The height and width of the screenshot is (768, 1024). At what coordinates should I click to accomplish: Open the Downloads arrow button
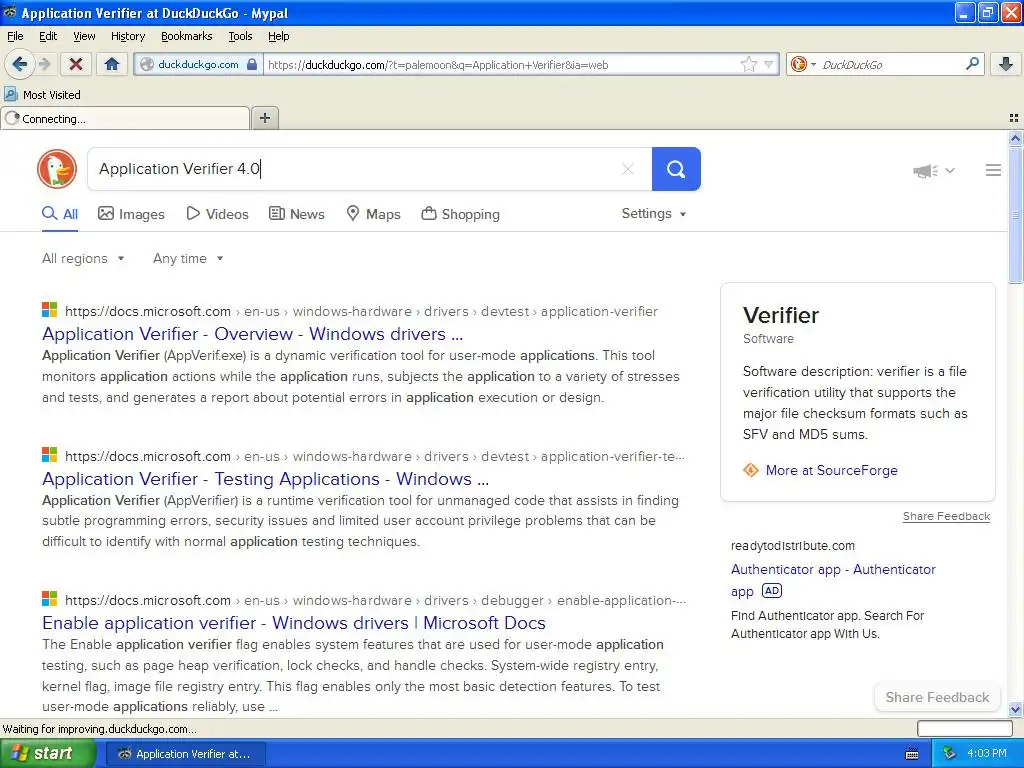1006,64
